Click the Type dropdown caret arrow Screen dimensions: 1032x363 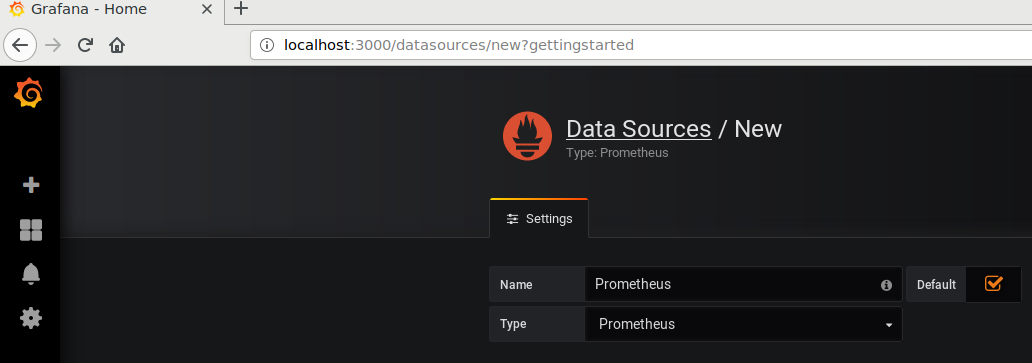coord(889,326)
